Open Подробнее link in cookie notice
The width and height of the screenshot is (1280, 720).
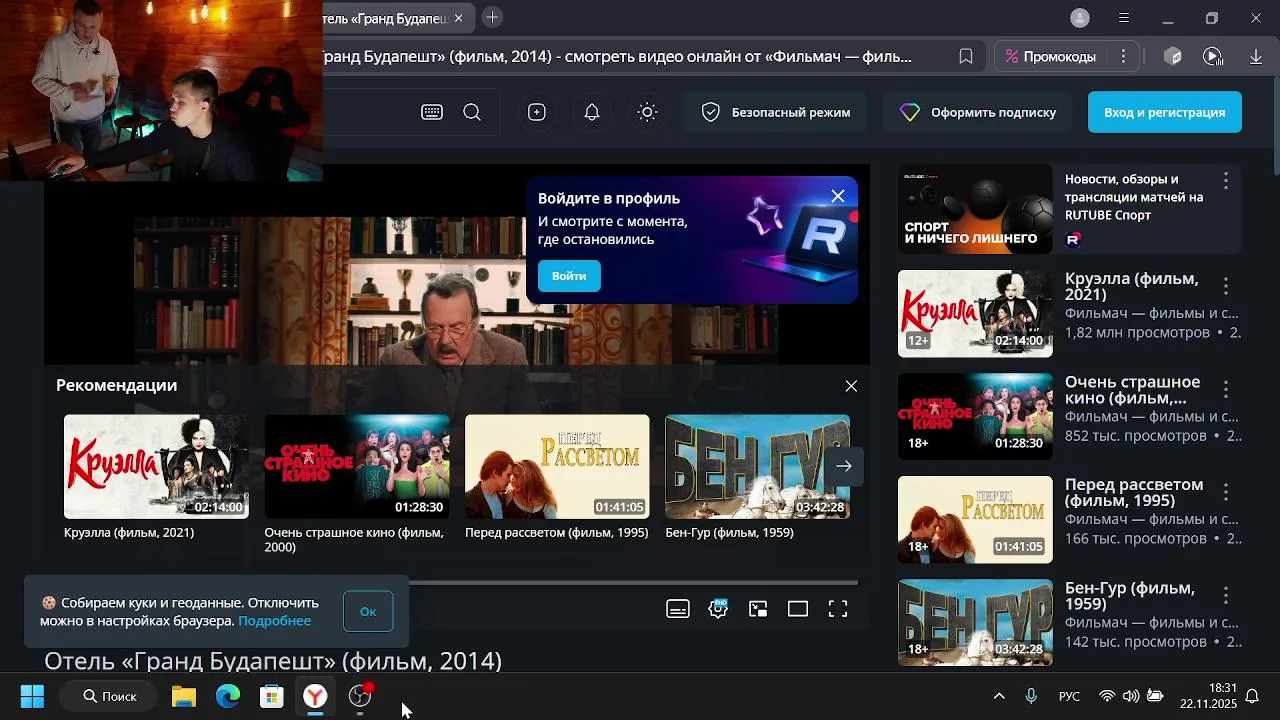(x=275, y=621)
